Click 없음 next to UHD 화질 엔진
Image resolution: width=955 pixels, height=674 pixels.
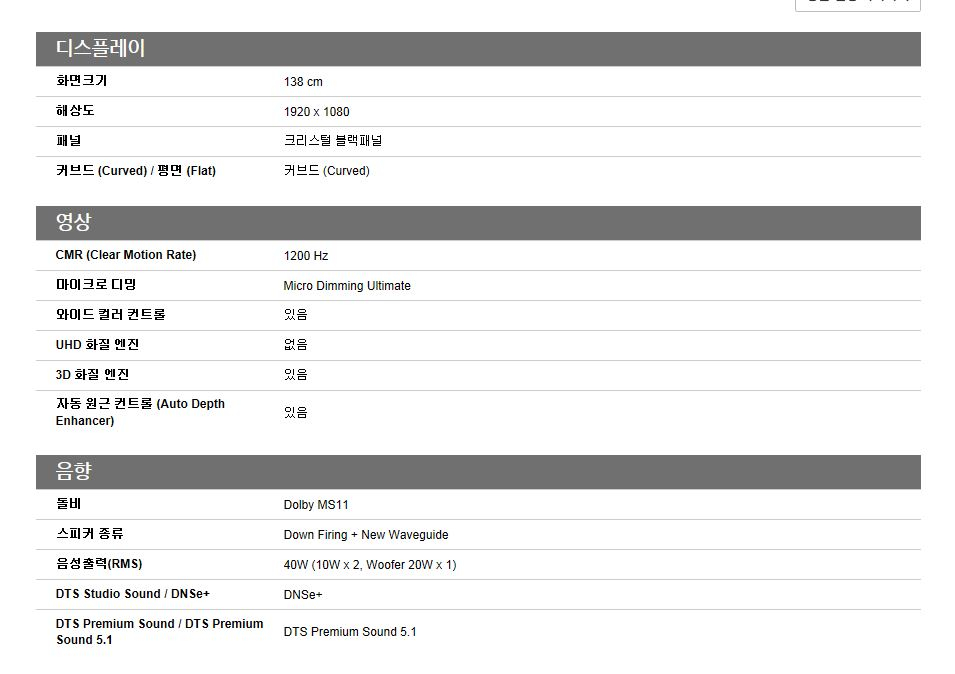pos(296,344)
